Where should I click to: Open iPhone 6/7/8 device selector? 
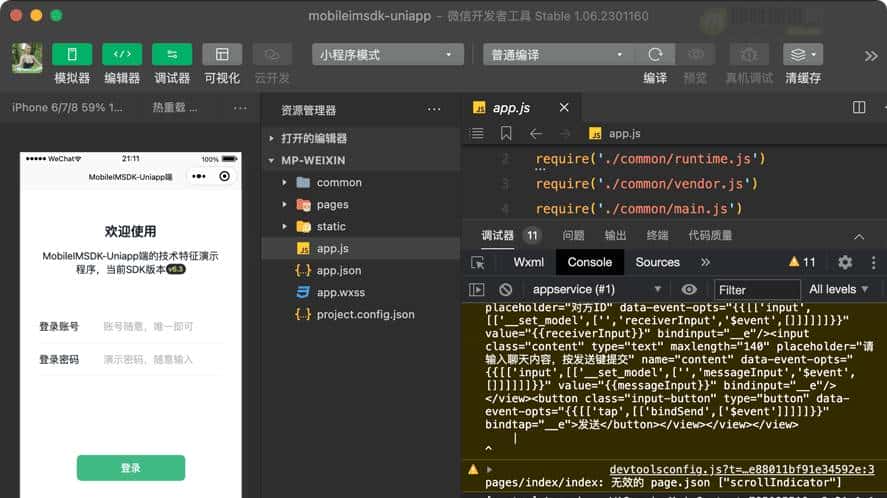[x=67, y=108]
